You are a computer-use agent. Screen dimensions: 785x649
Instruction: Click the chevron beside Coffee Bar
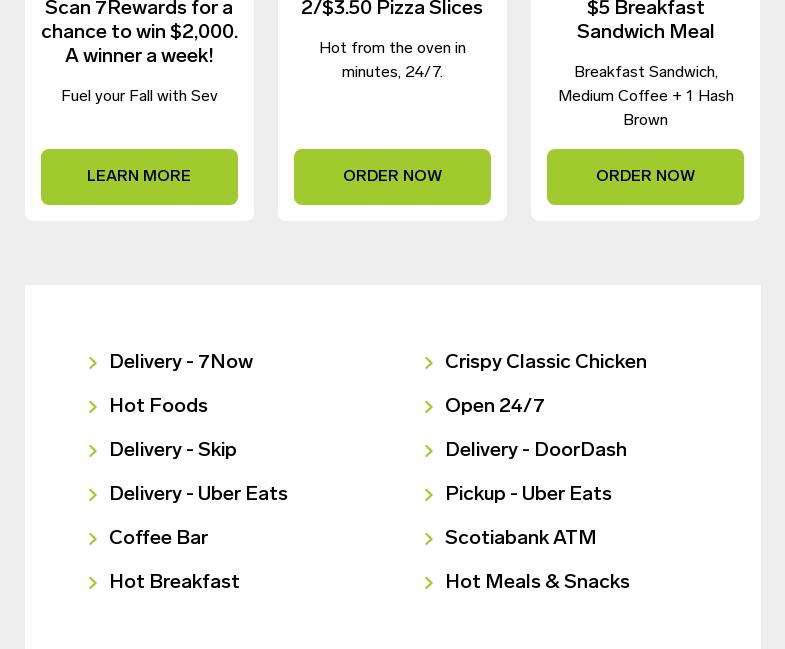pos(93,539)
